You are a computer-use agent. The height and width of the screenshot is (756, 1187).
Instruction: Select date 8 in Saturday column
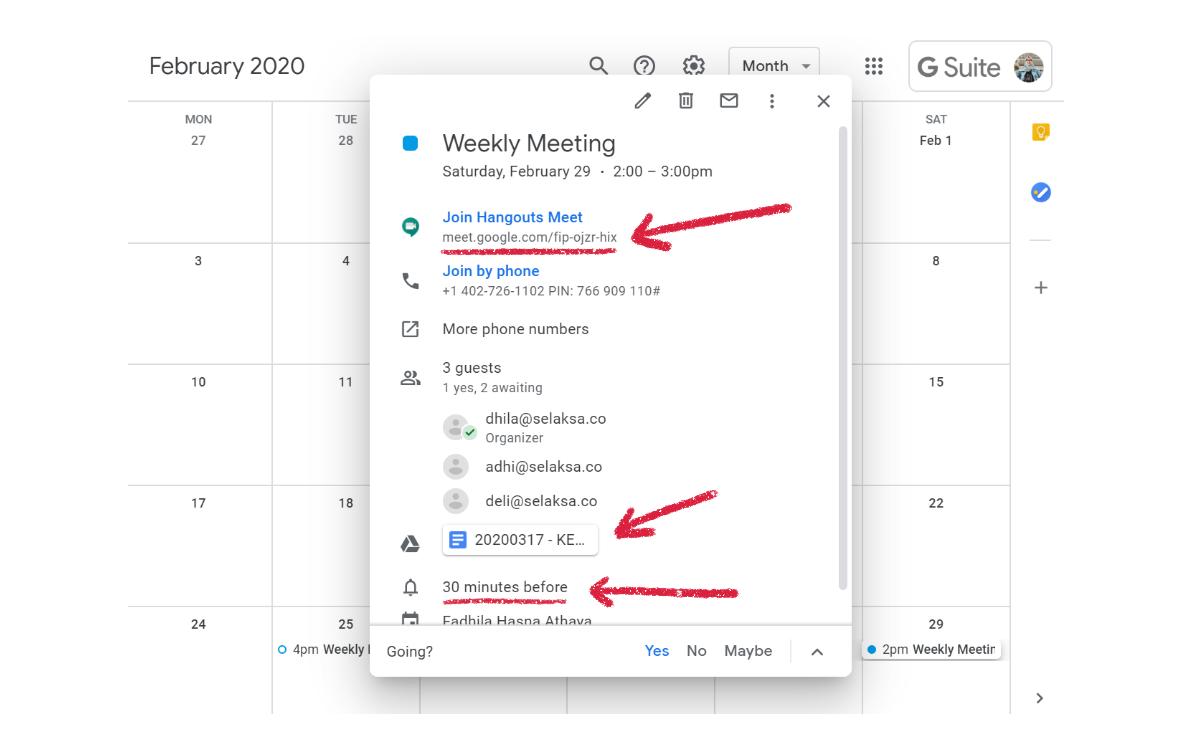[x=936, y=261]
